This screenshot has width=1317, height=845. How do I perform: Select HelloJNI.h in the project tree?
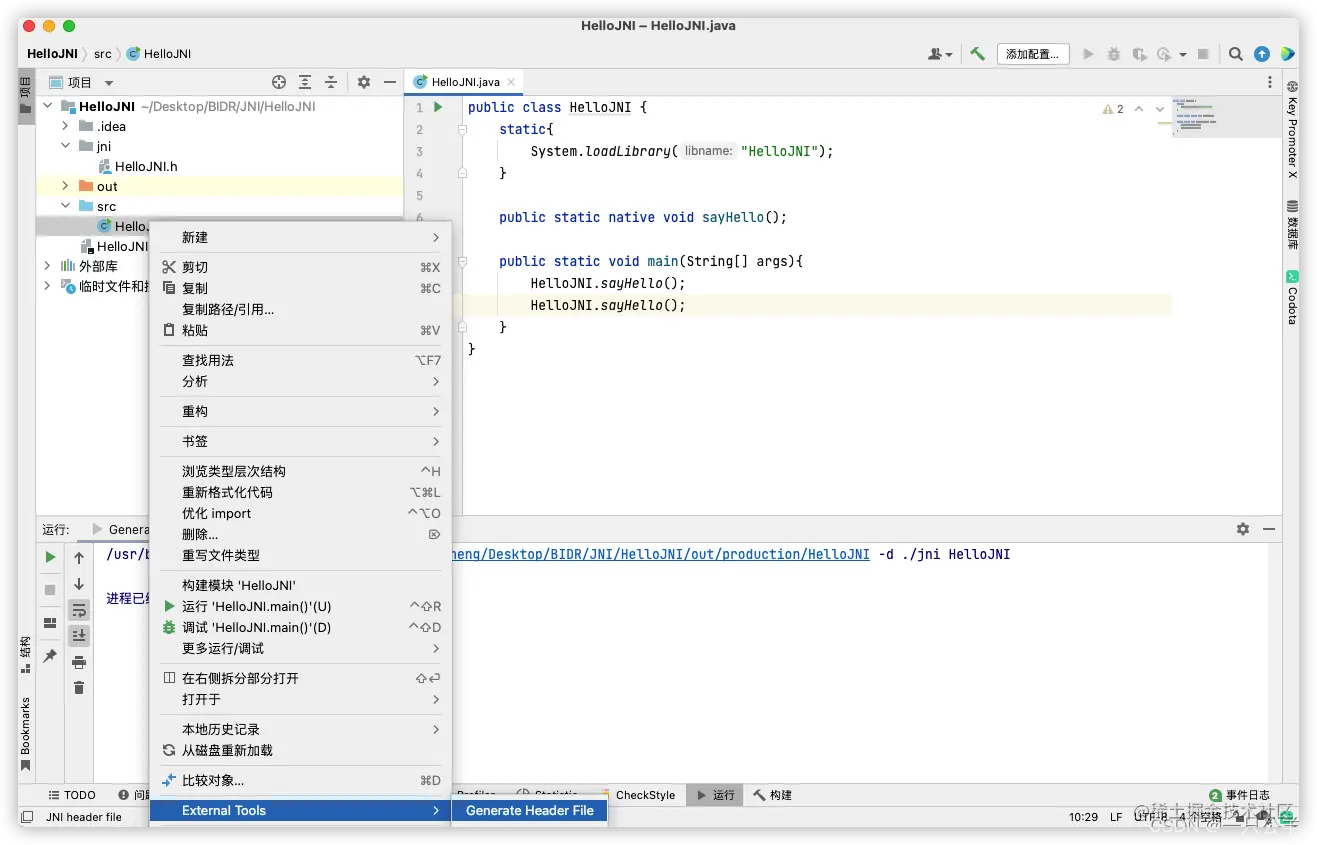[x=138, y=166]
